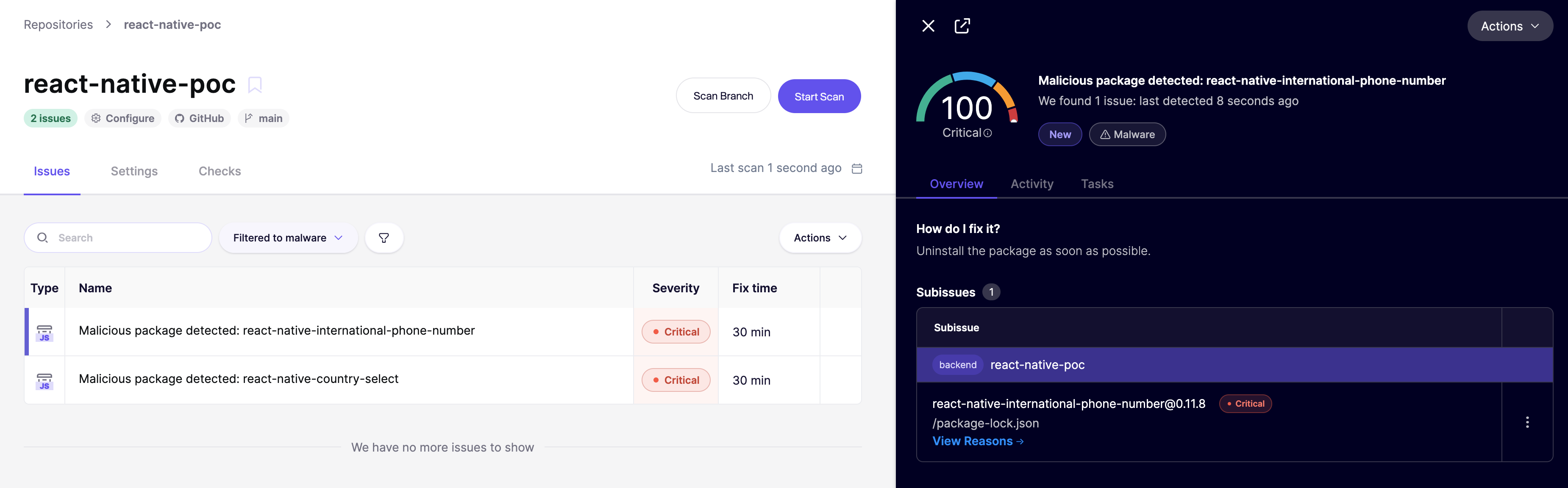Focus the Search input field
Screen dimensions: 1568x488
118,238
